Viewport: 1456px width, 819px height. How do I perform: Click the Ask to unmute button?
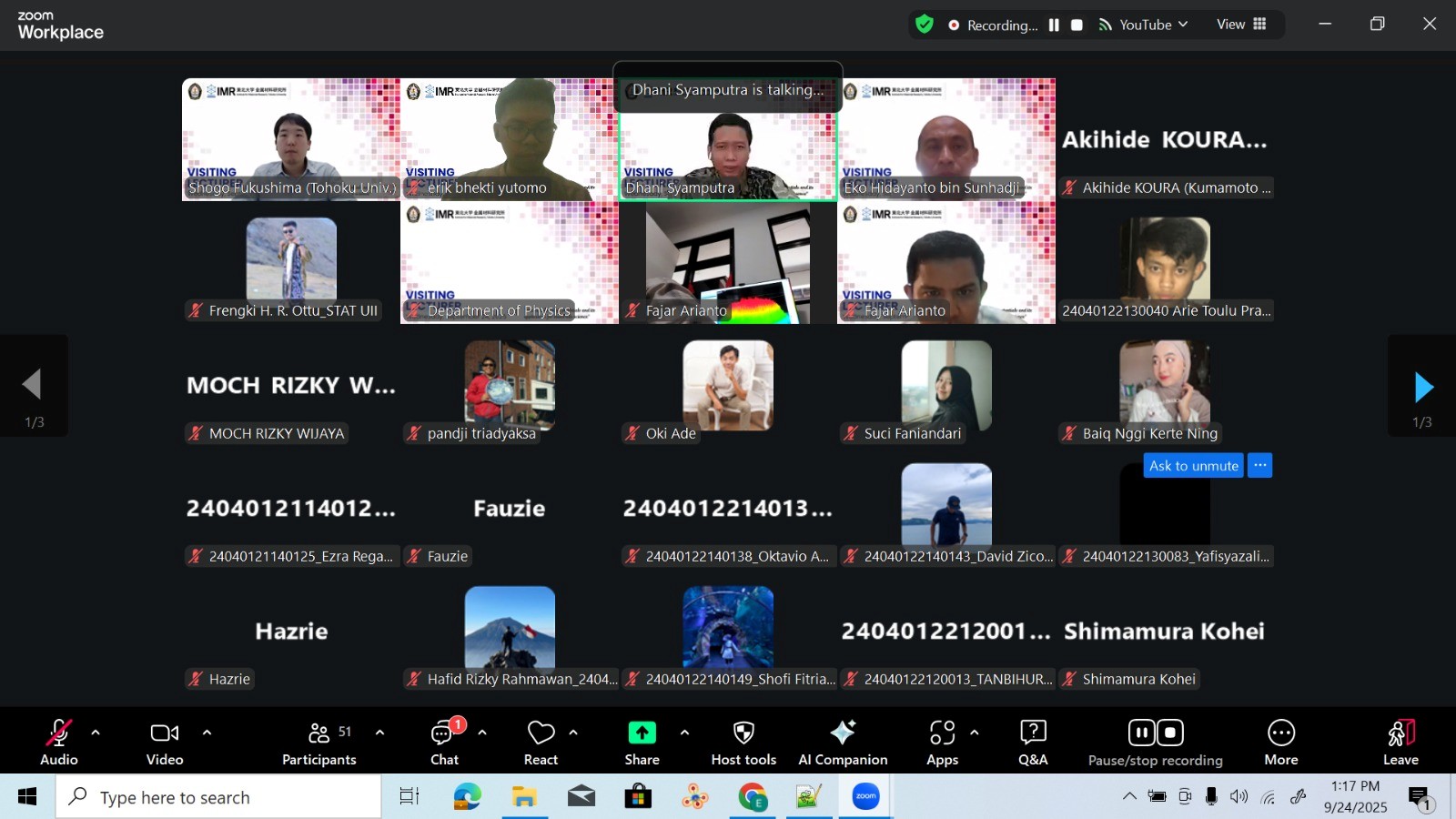point(1193,466)
